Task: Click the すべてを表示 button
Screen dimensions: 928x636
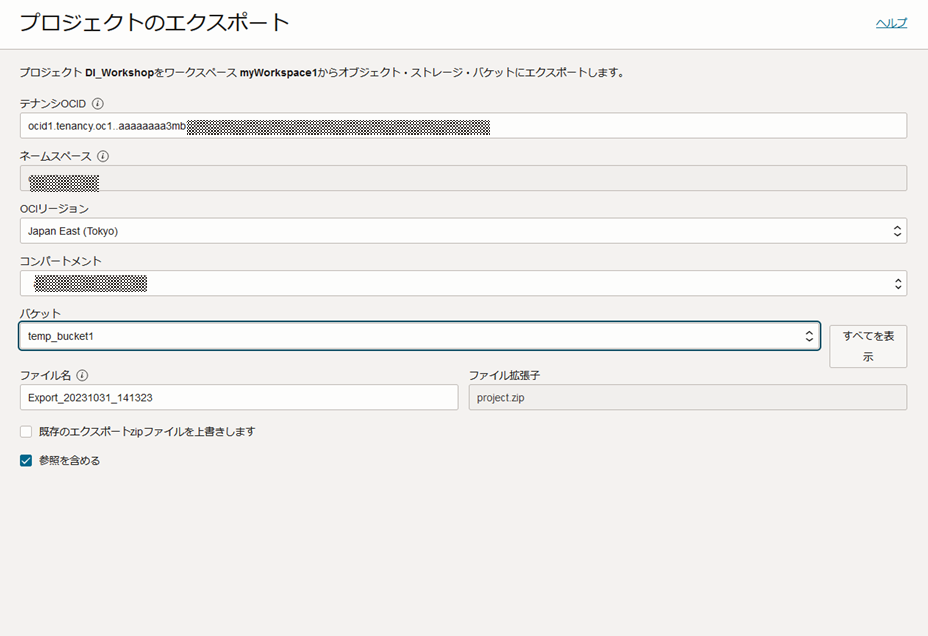Action: [868, 346]
